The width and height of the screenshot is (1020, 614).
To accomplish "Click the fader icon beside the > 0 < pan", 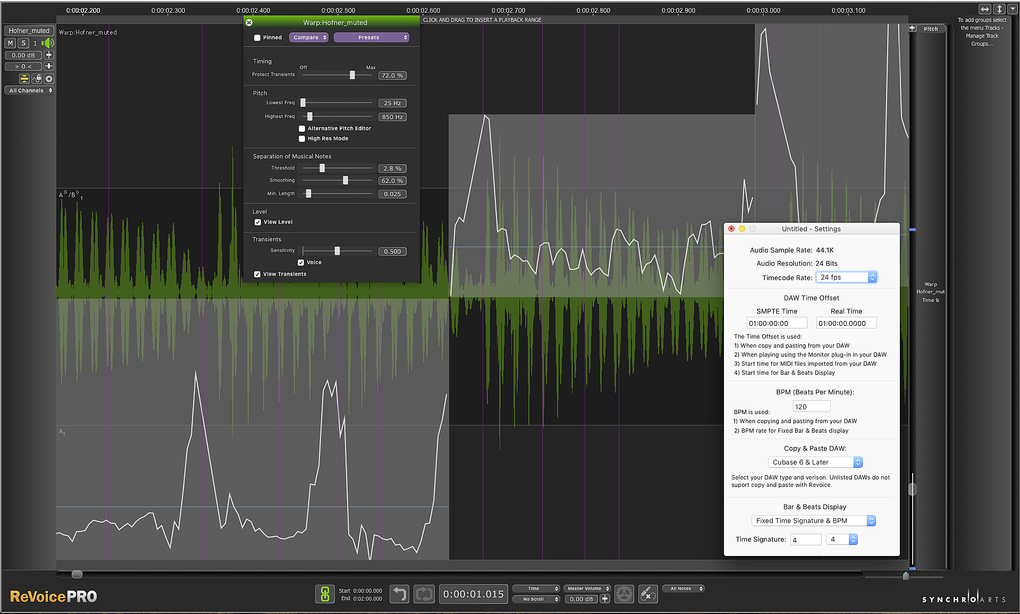I will [49, 66].
